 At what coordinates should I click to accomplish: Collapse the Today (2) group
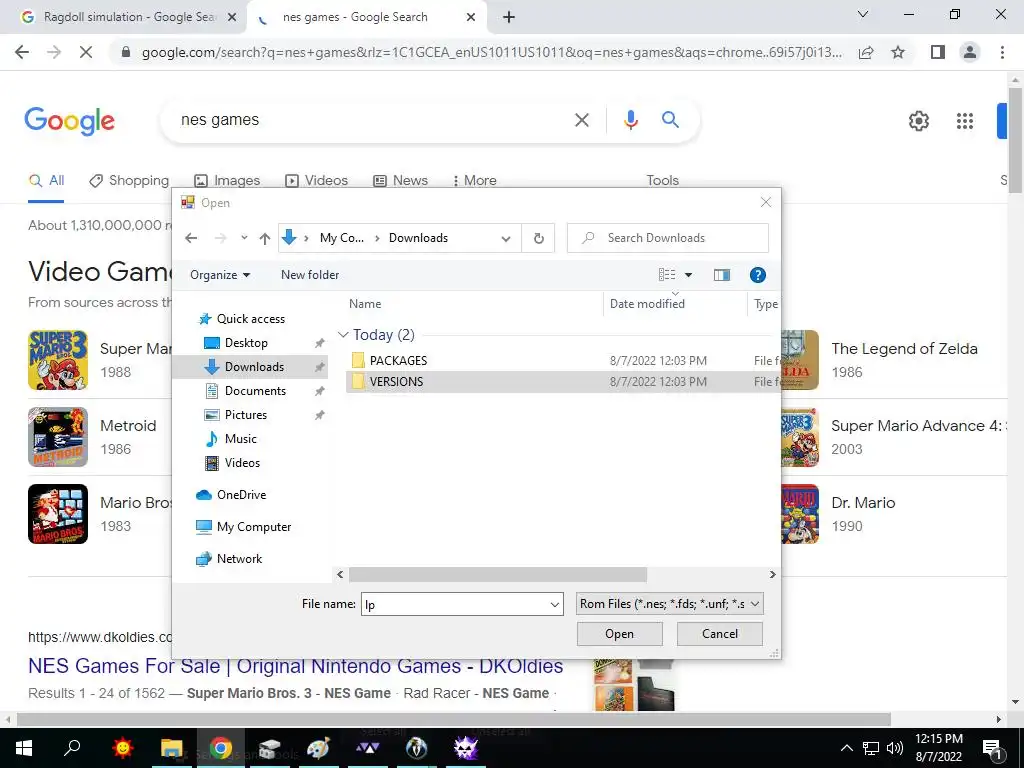tap(343, 334)
